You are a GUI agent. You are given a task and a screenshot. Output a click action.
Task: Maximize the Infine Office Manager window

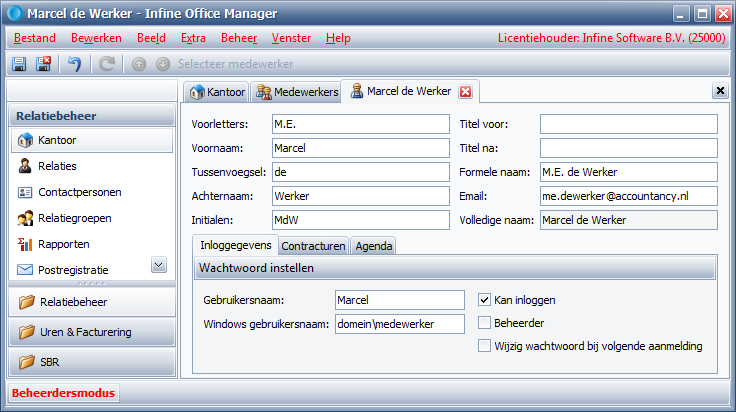(x=702, y=14)
